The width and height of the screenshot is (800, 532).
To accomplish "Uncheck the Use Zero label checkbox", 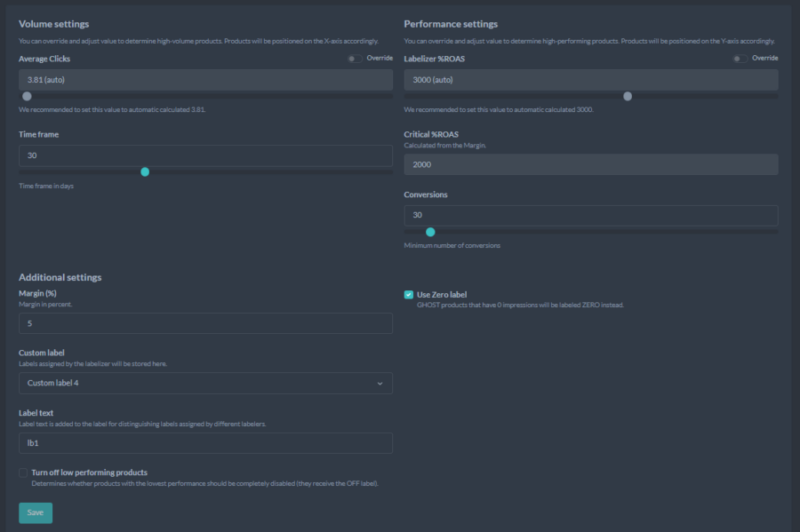I will pyautogui.click(x=409, y=295).
